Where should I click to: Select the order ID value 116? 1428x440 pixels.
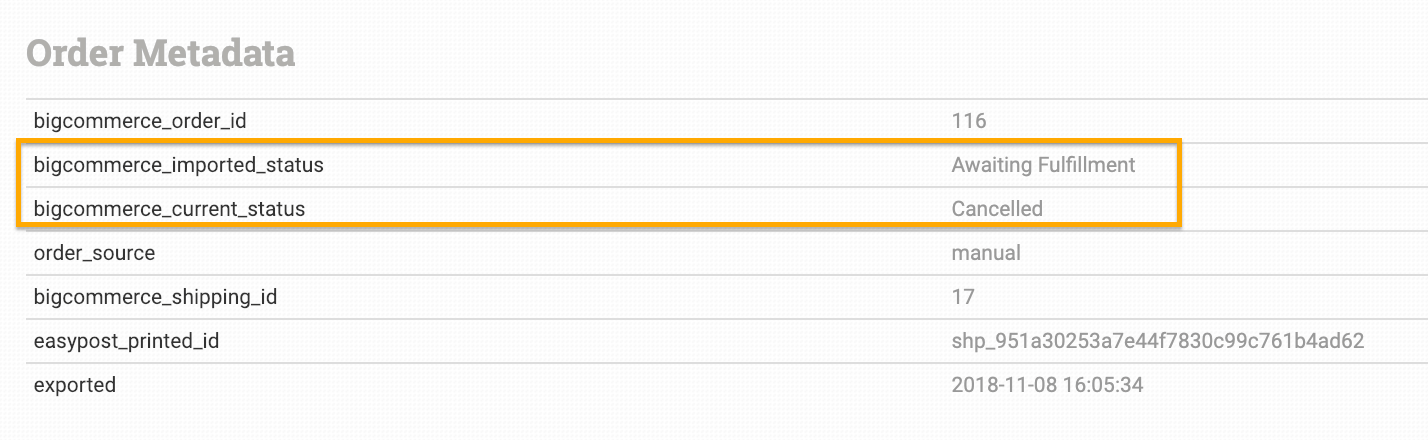[x=969, y=121]
